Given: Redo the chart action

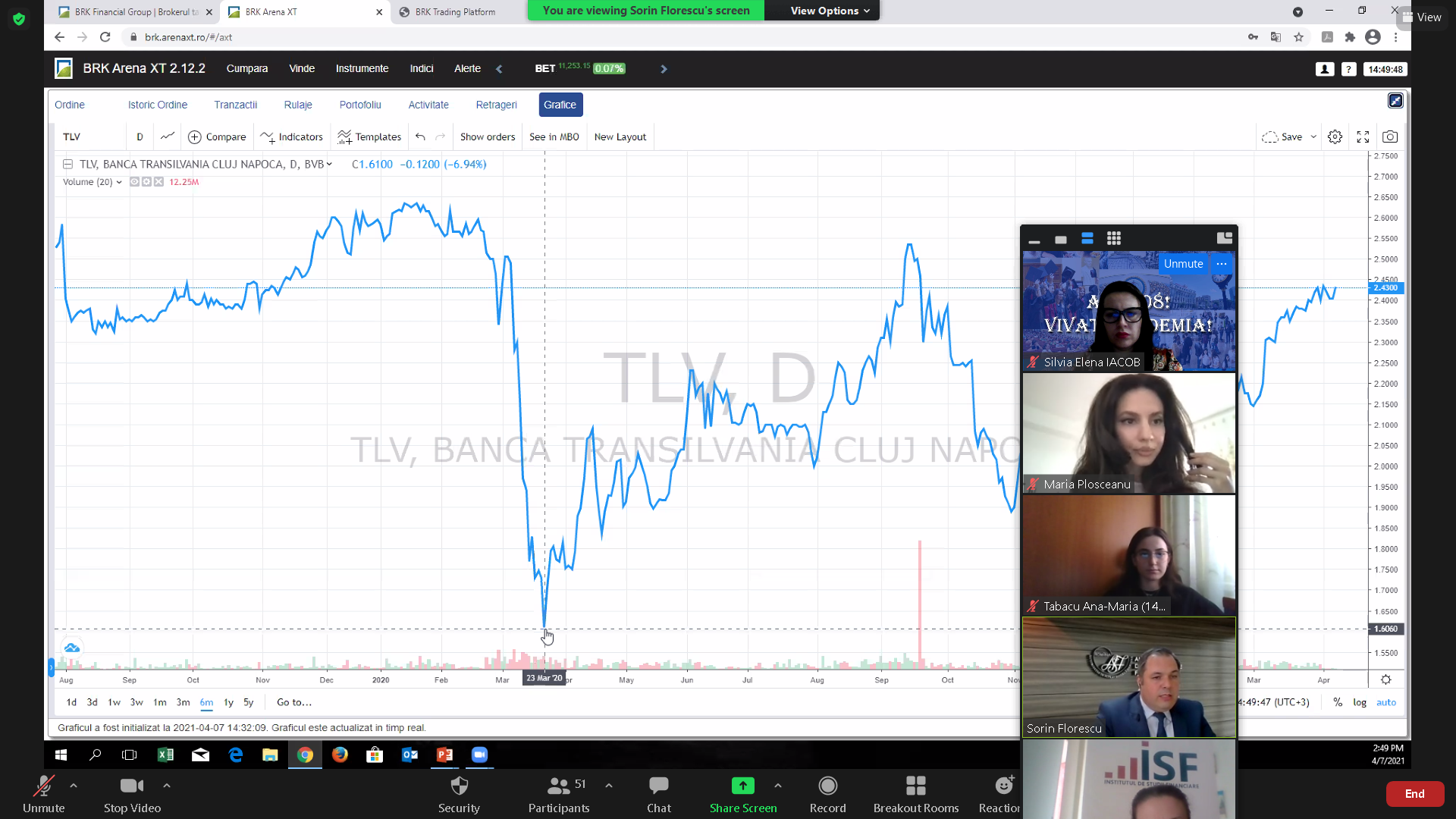Looking at the screenshot, I should click(440, 136).
